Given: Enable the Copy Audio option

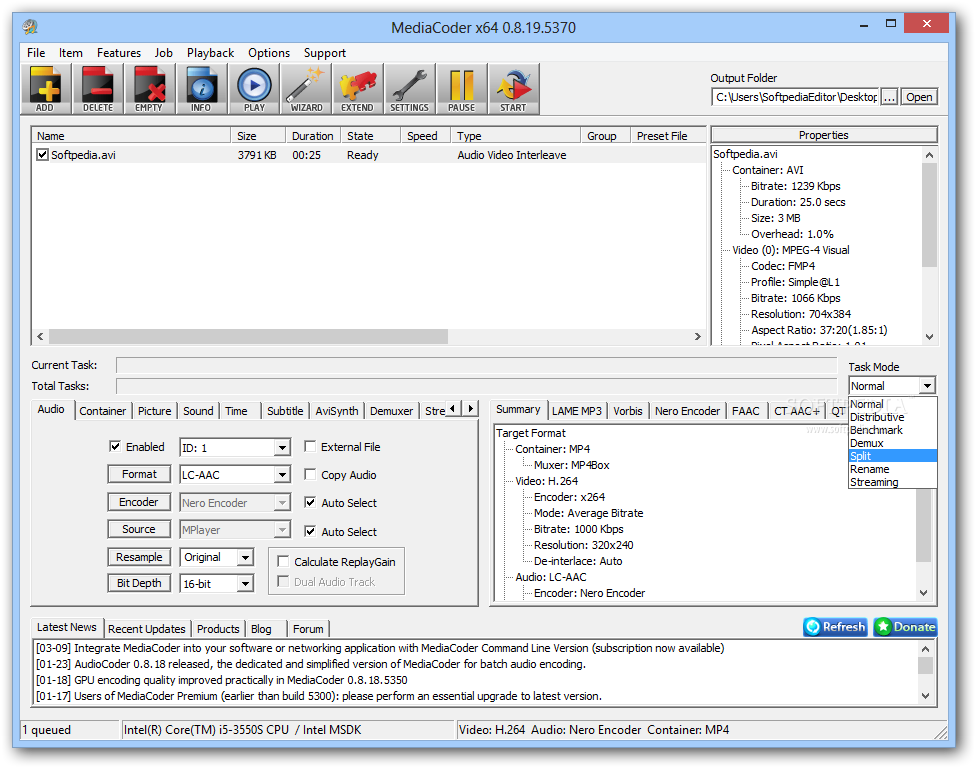Looking at the screenshot, I should pos(308,475).
